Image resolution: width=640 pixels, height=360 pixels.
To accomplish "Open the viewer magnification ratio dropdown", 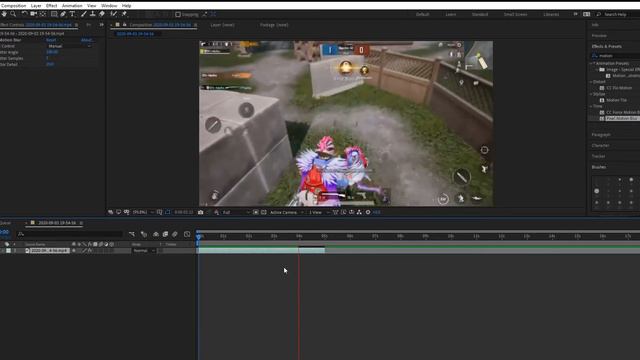I will pos(143,212).
